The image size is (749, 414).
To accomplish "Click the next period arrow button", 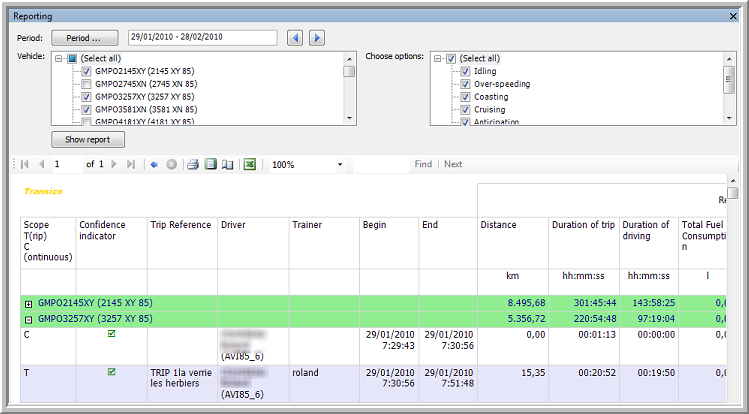I will (x=317, y=38).
